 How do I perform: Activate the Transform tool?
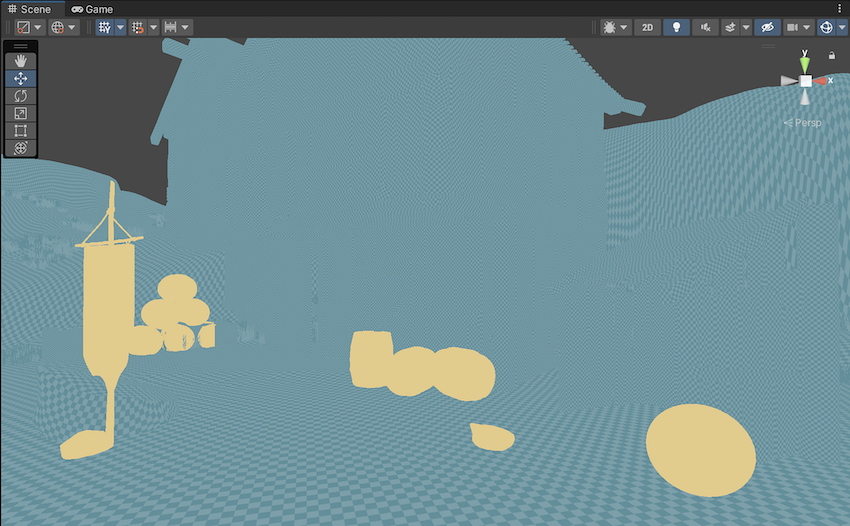pyautogui.click(x=21, y=148)
